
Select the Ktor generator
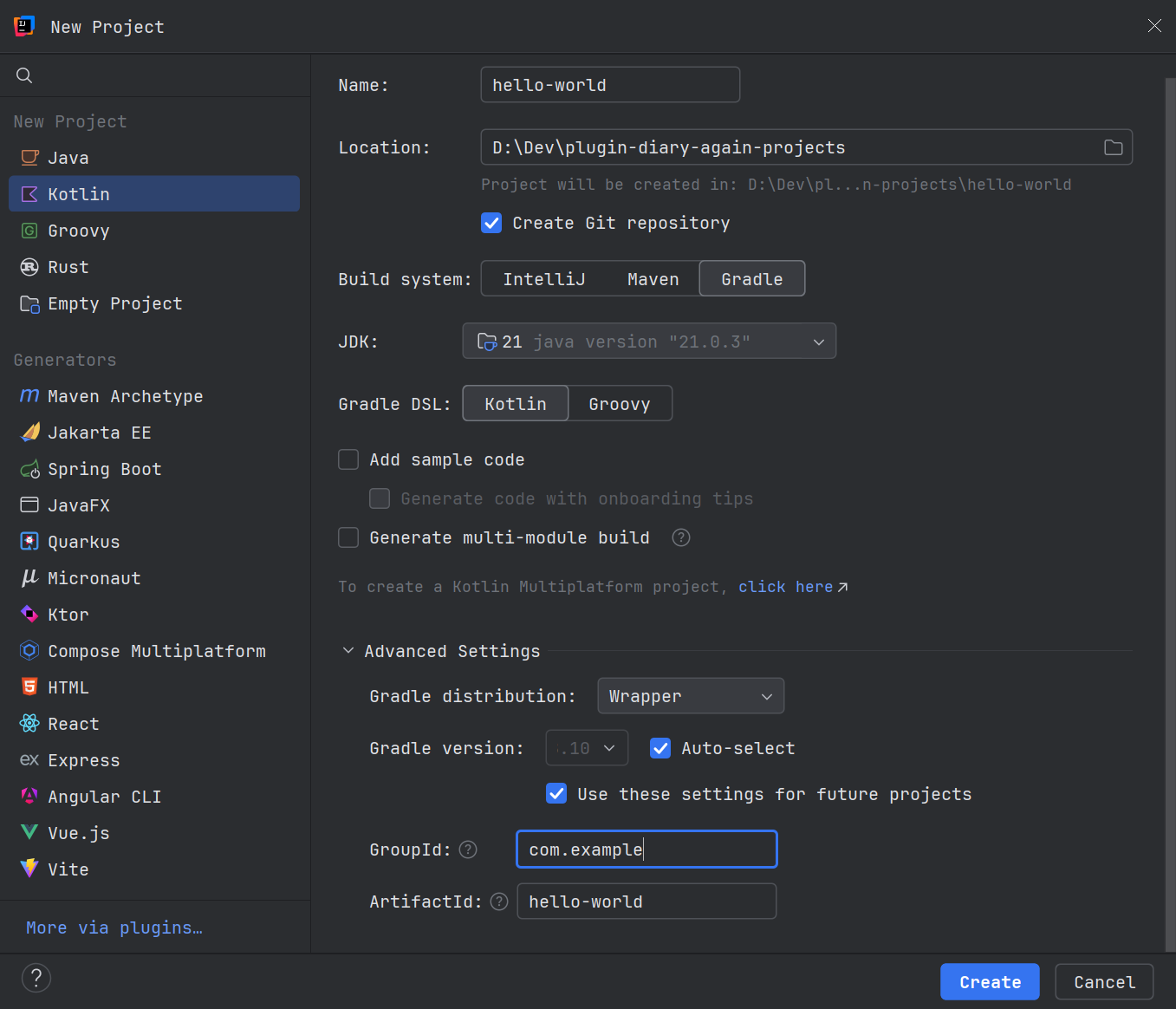click(x=68, y=615)
